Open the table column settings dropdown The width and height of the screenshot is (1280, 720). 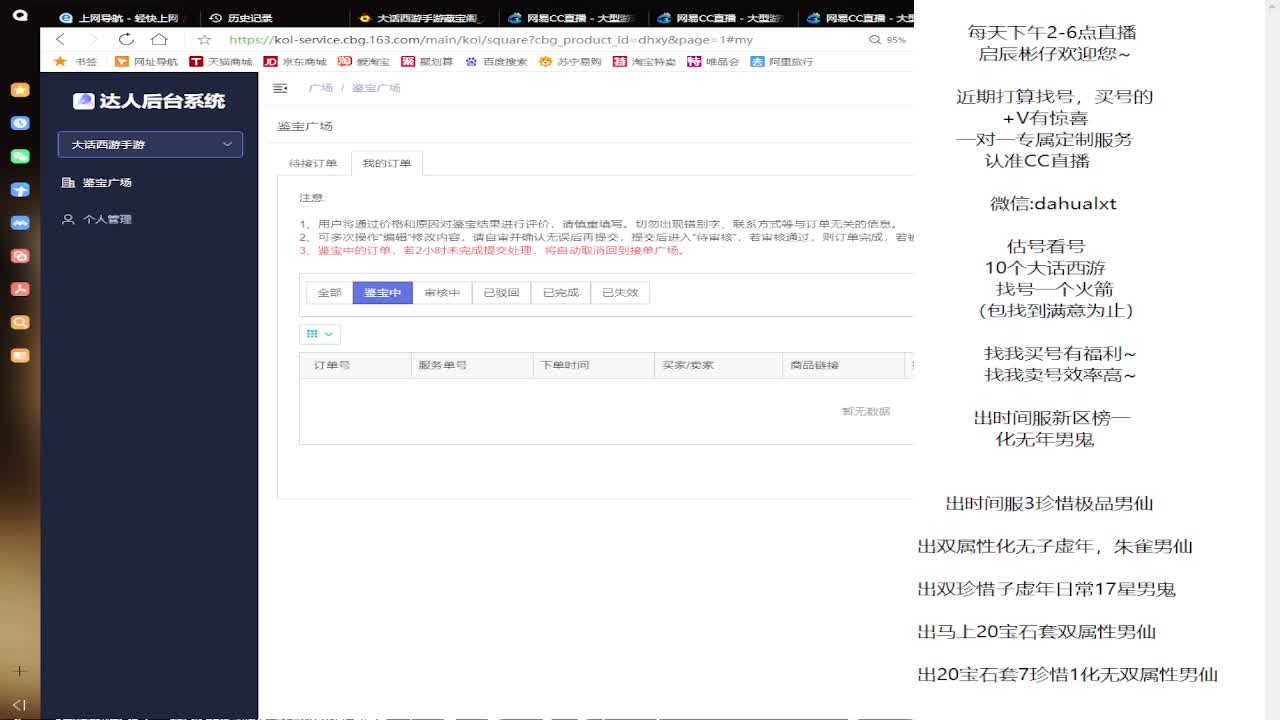(x=319, y=334)
